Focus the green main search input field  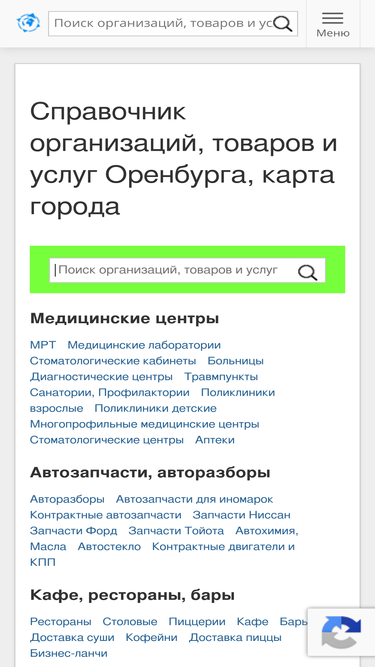click(x=188, y=270)
